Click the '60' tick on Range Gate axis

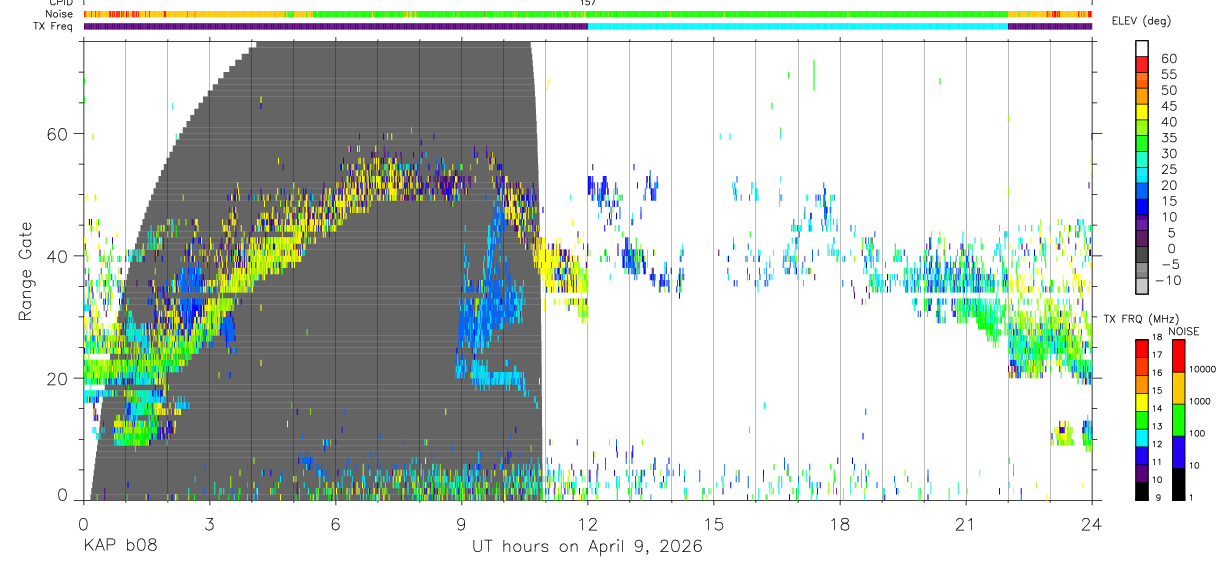click(x=59, y=134)
